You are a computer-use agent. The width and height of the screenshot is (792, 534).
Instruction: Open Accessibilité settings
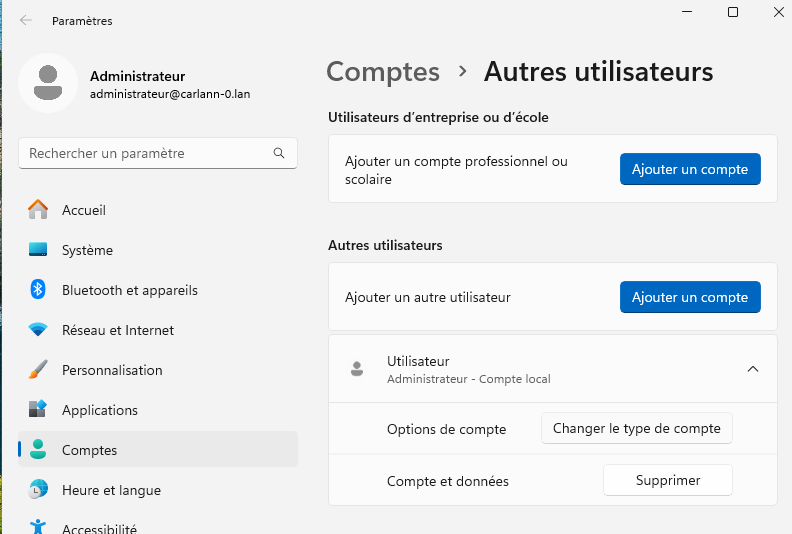pyautogui.click(x=158, y=525)
